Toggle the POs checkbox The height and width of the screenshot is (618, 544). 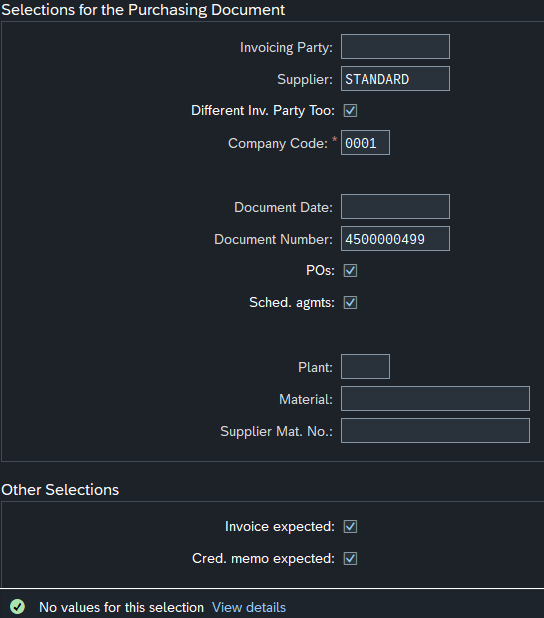tap(350, 271)
